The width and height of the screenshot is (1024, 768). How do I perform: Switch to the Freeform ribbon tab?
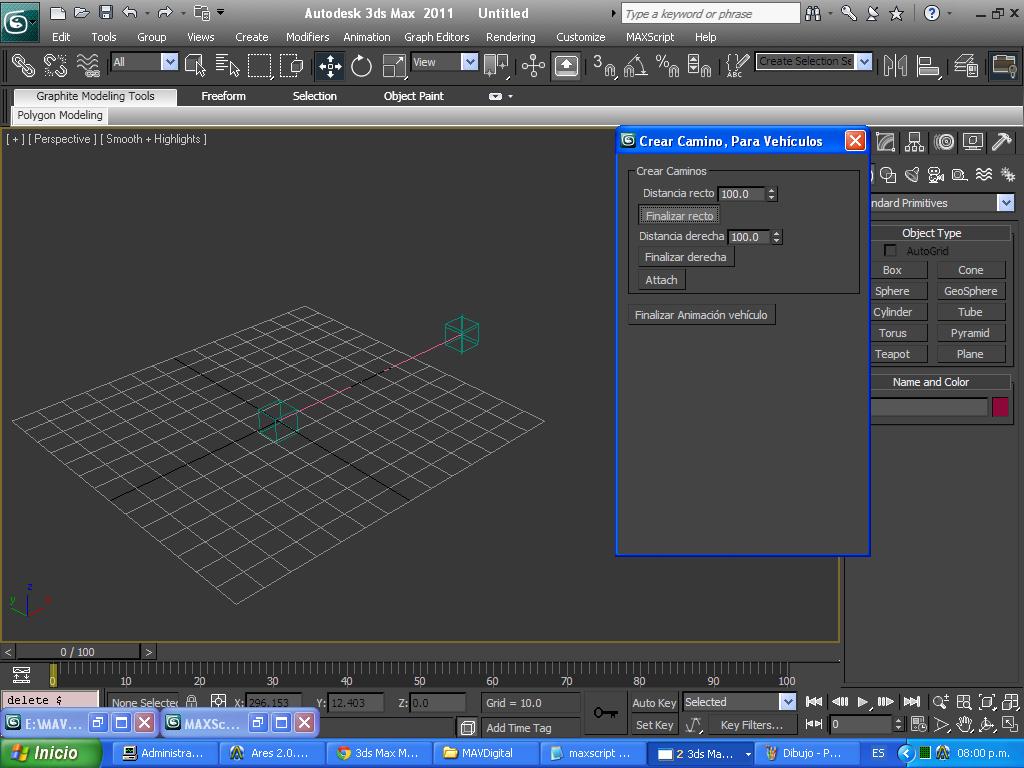223,96
